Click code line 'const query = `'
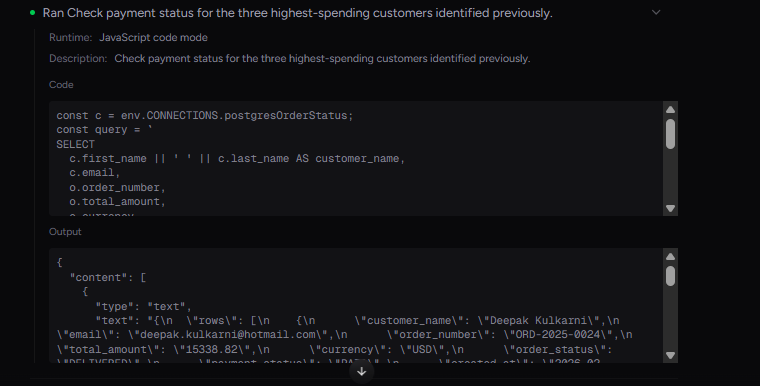This screenshot has height=386, width=760. click(104, 130)
